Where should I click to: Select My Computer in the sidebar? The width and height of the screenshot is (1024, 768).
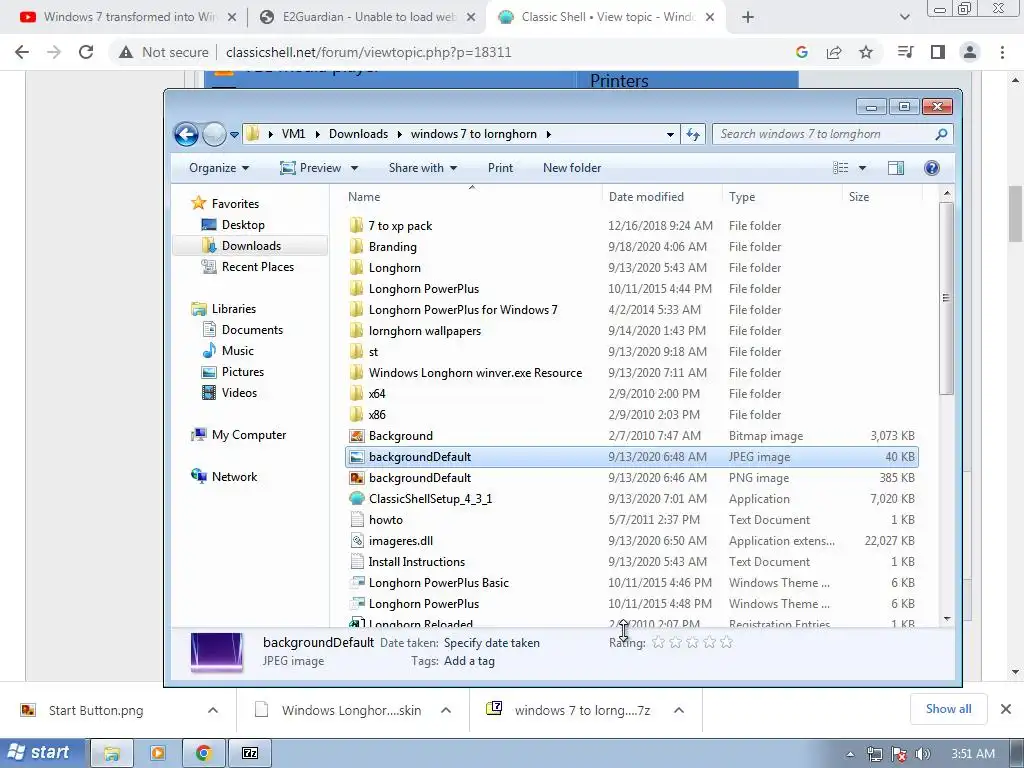coord(249,435)
